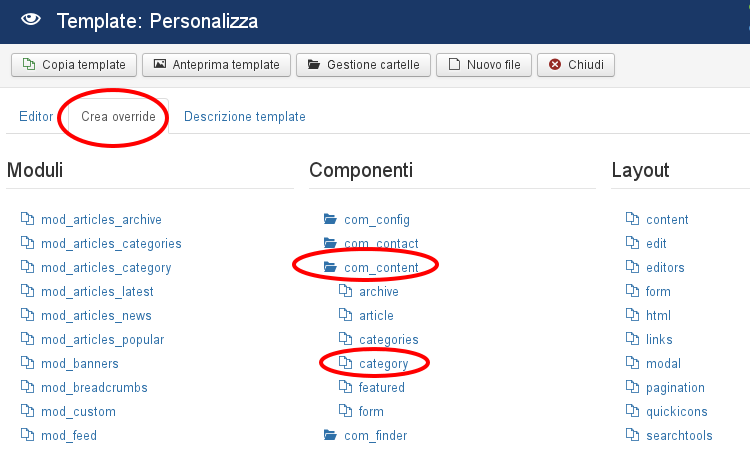This screenshot has width=750, height=451.
Task: Open Gestione cartelle folder manager
Action: tap(364, 65)
